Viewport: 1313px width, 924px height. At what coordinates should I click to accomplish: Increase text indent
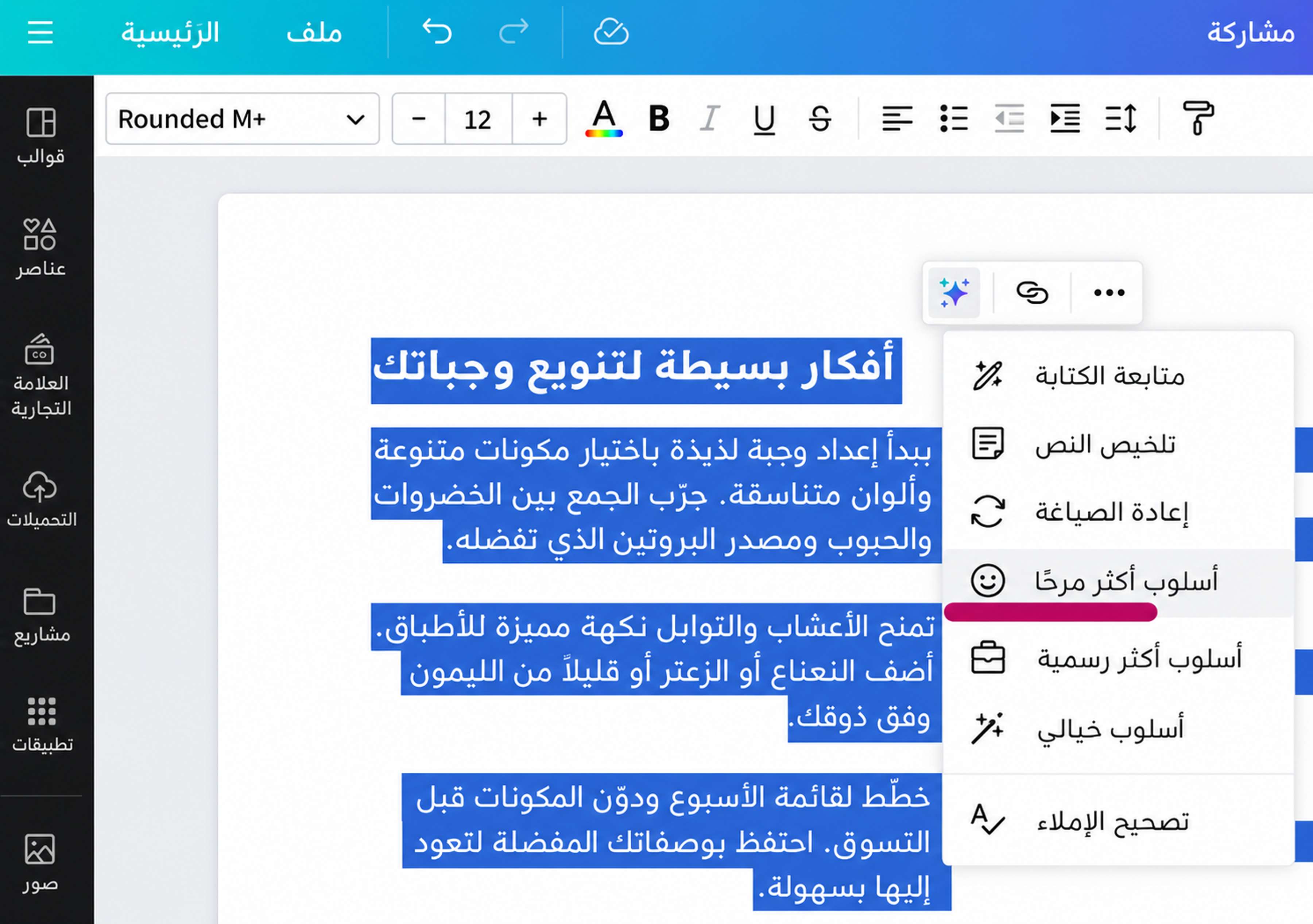click(x=1065, y=119)
